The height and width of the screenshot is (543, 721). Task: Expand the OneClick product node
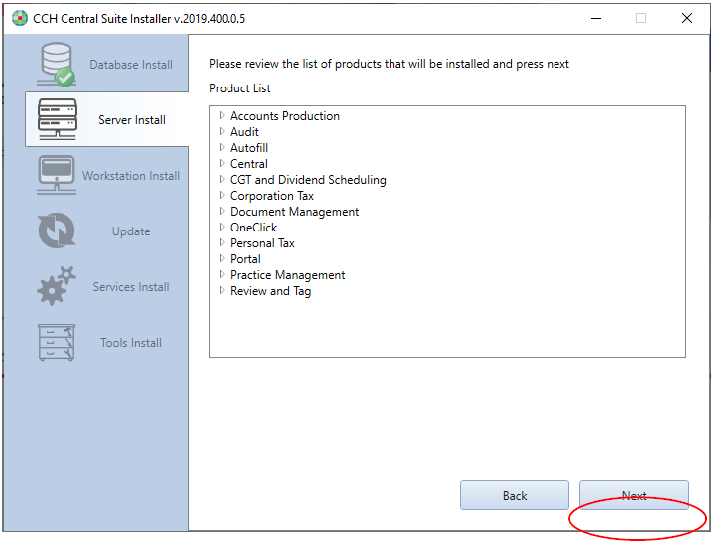[x=222, y=227]
